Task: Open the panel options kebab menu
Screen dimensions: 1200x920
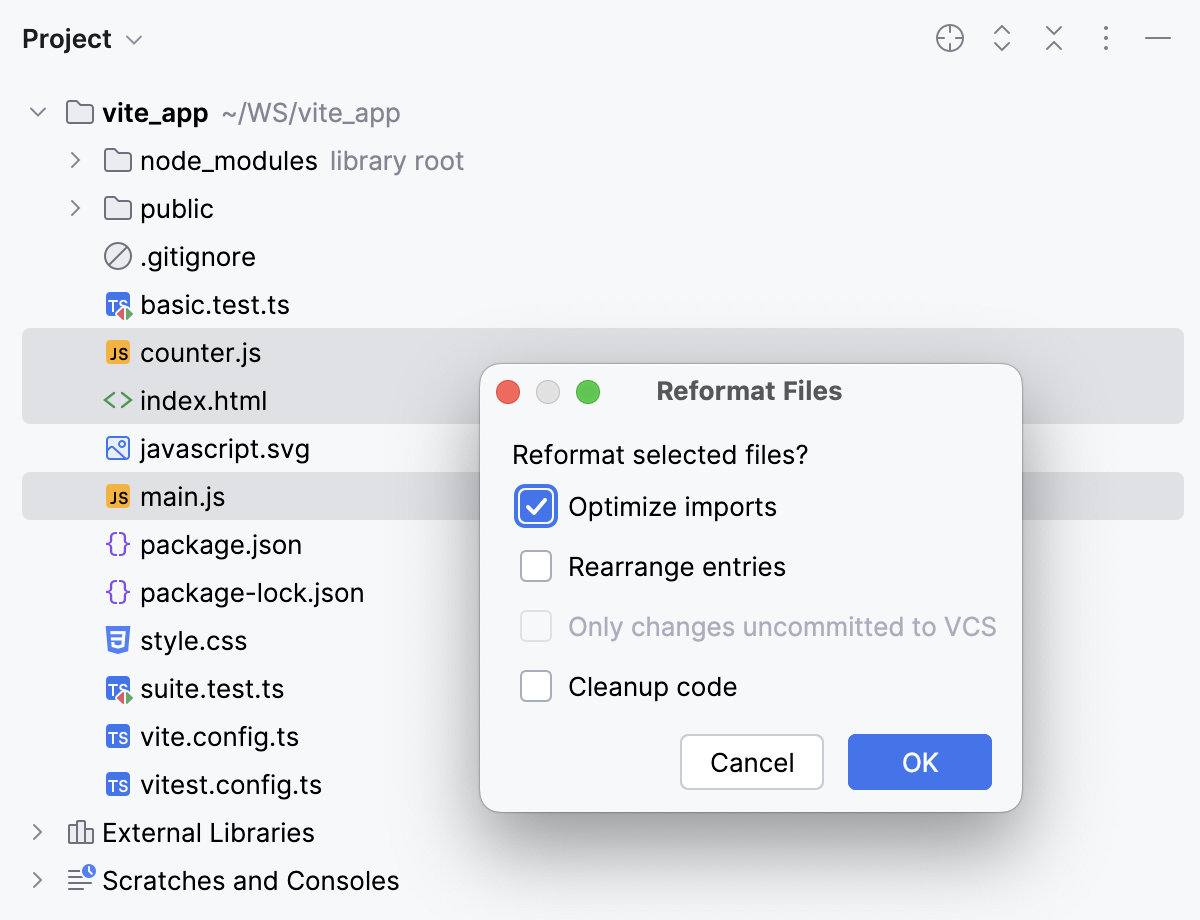Action: click(1105, 38)
